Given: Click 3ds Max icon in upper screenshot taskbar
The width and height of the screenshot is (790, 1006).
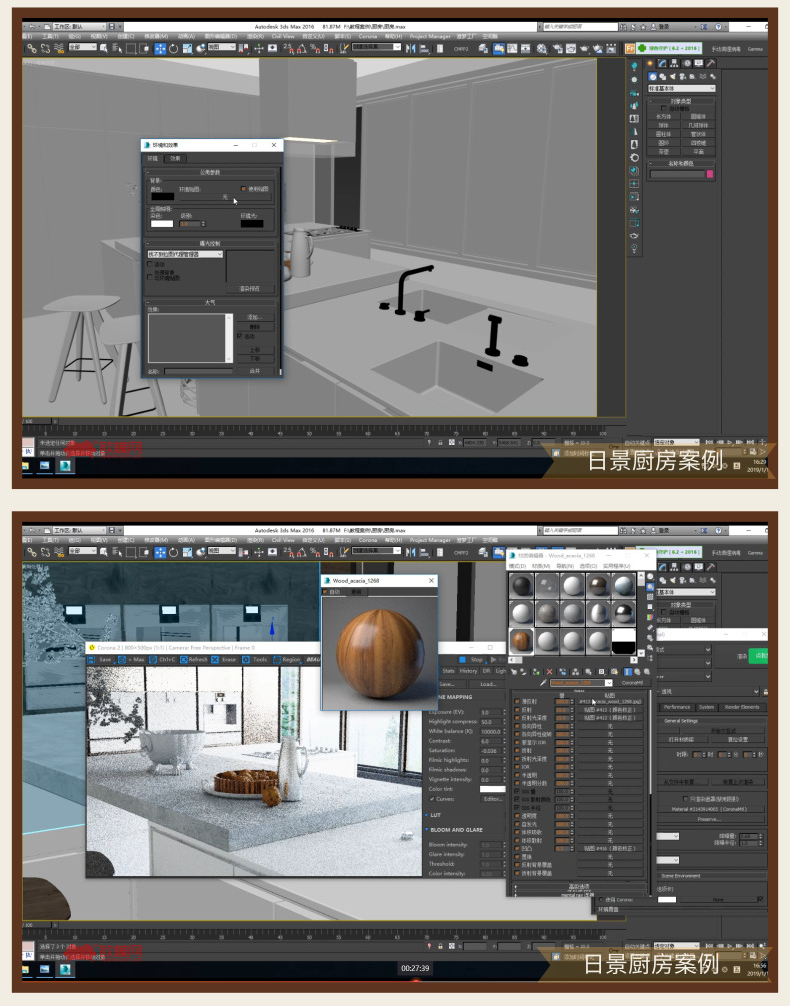Looking at the screenshot, I should [65, 466].
